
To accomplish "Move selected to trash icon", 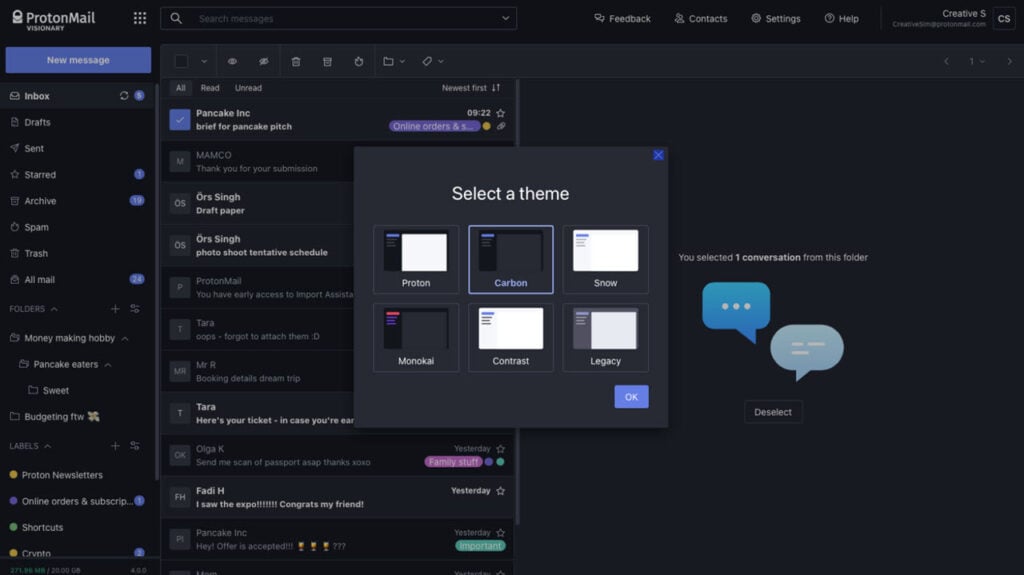I will (296, 61).
